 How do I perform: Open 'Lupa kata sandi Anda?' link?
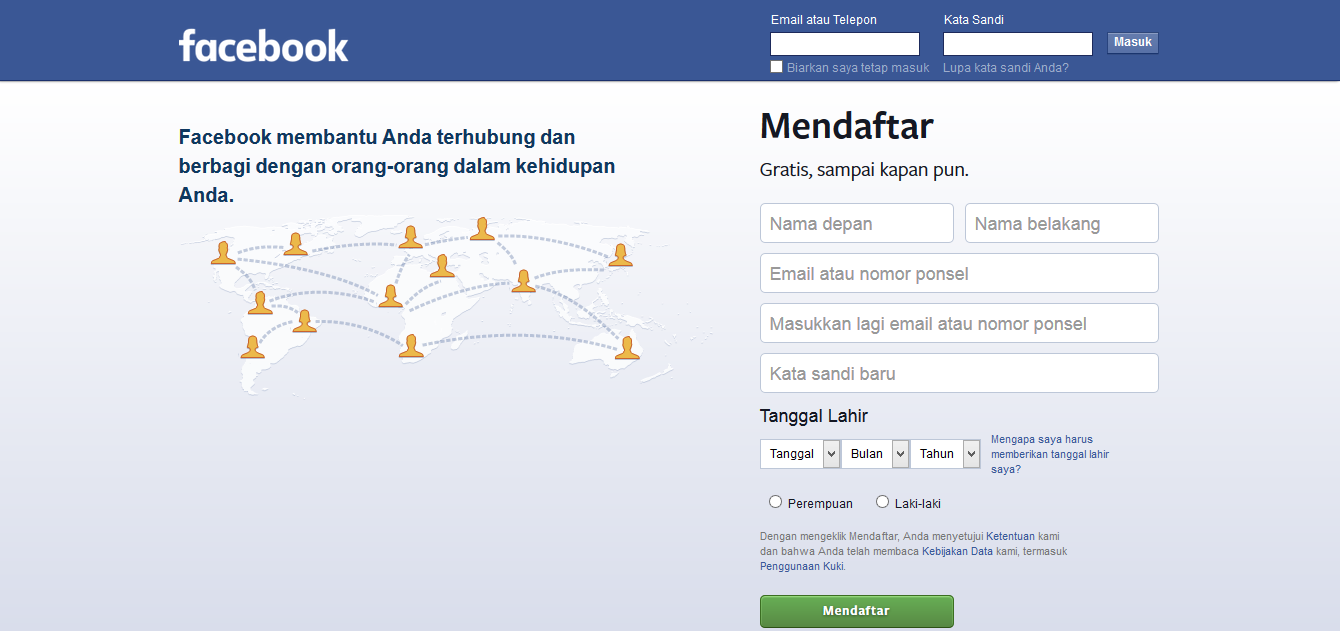tap(1005, 68)
